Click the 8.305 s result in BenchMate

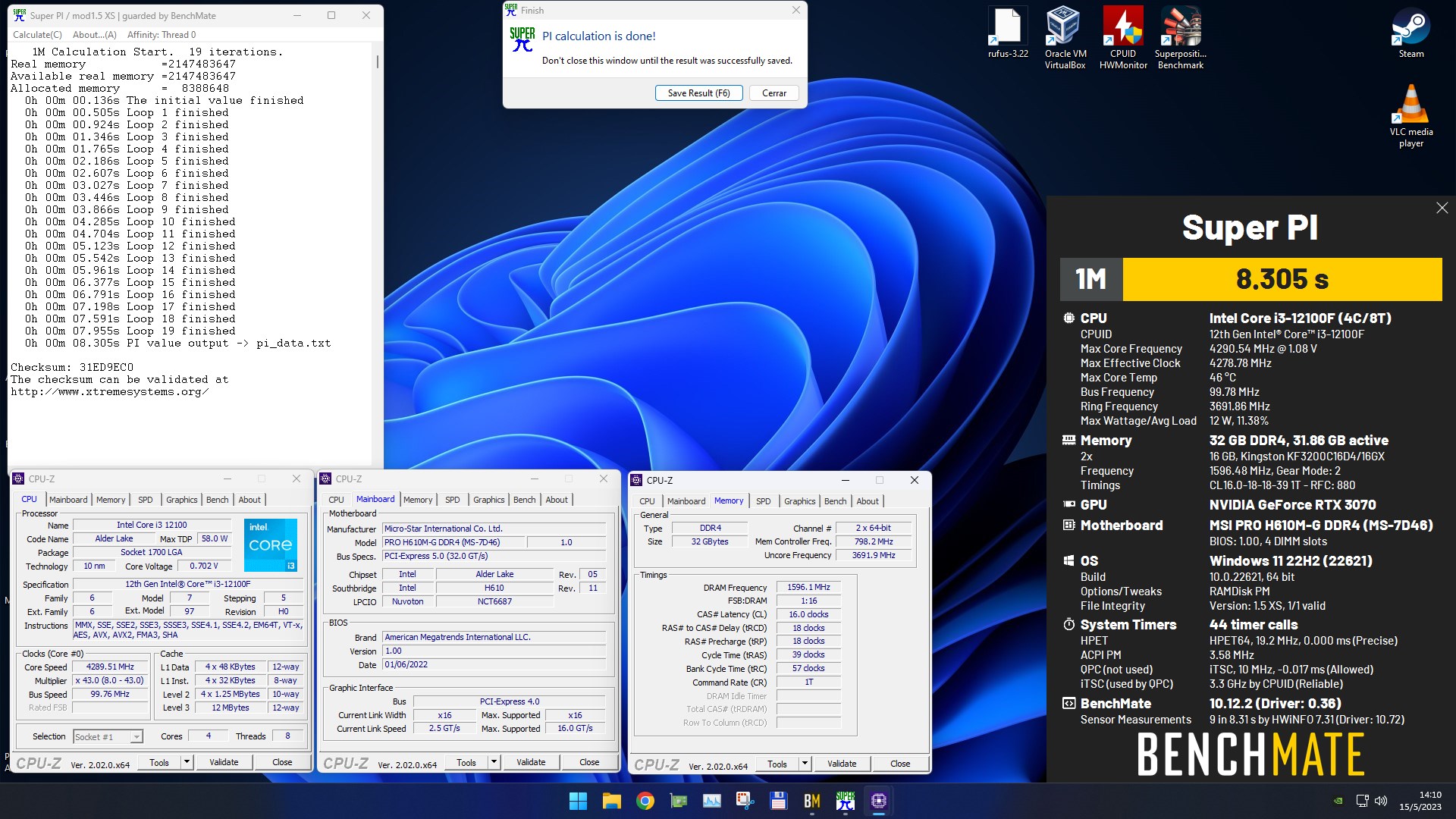(1282, 279)
